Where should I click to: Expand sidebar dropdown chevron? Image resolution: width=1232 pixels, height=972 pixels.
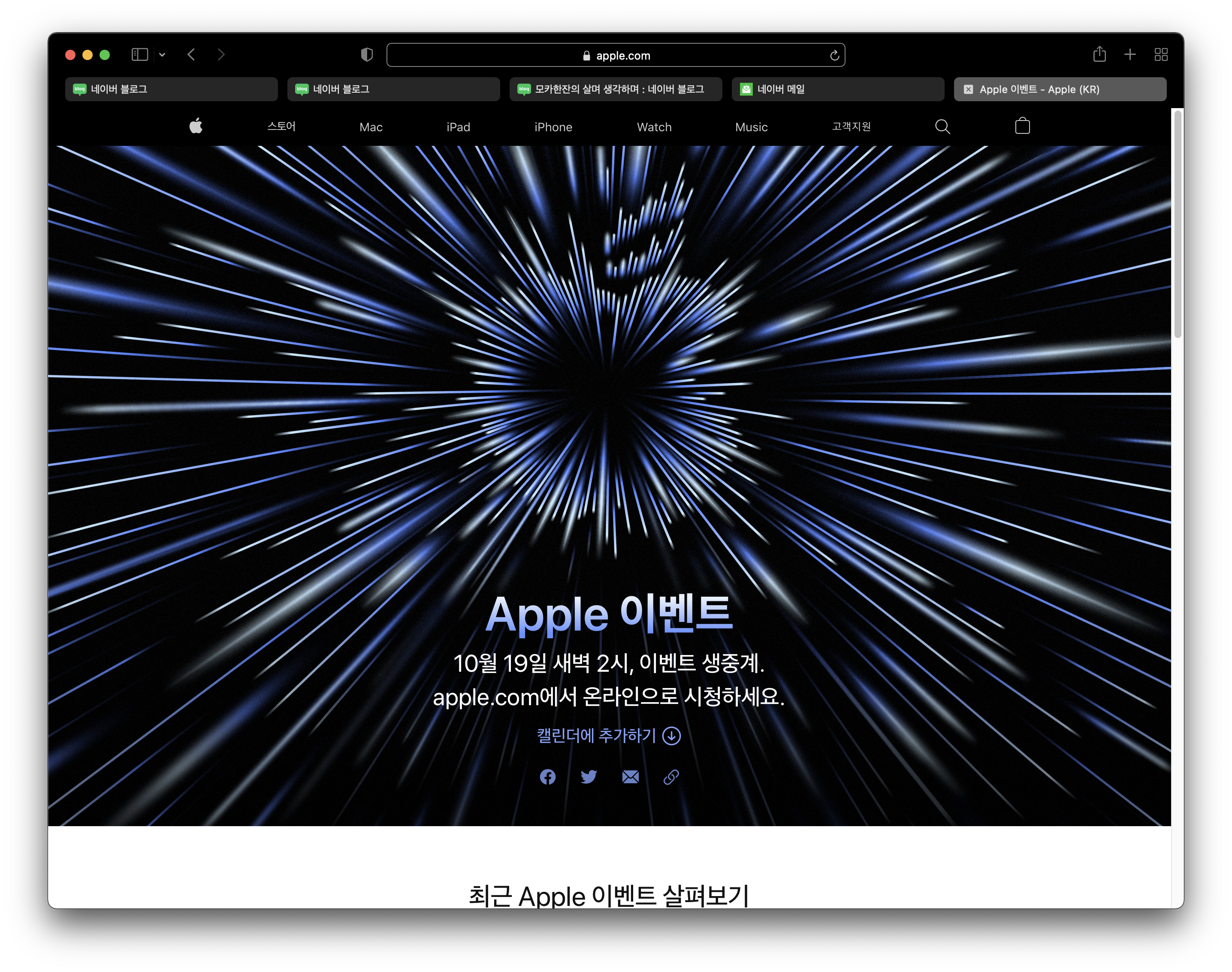[162, 54]
